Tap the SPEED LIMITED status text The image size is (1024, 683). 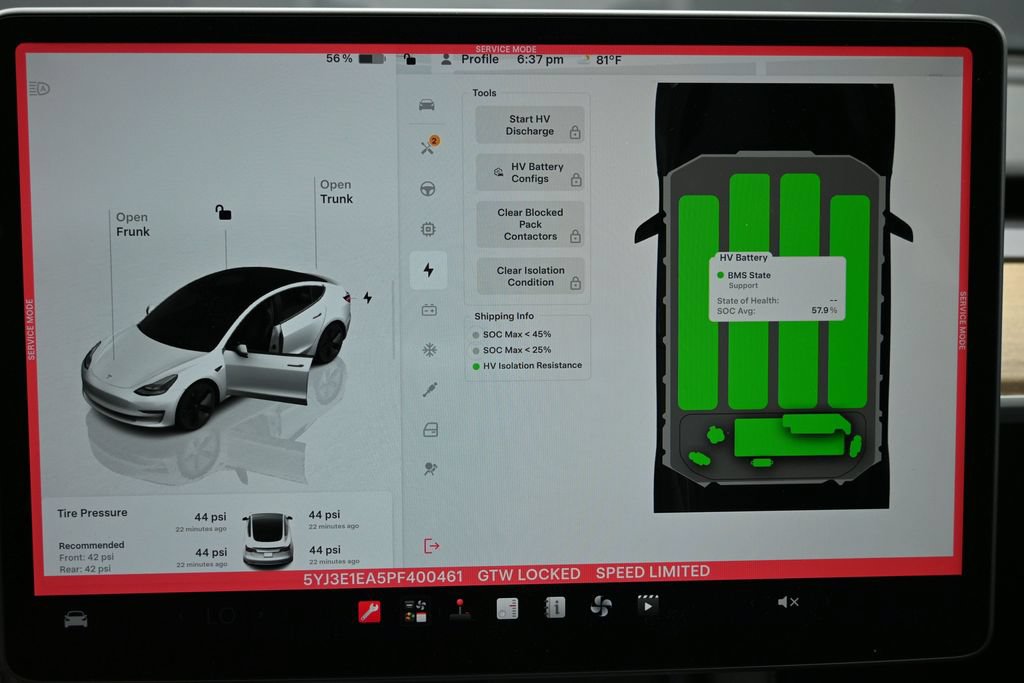tap(652, 572)
